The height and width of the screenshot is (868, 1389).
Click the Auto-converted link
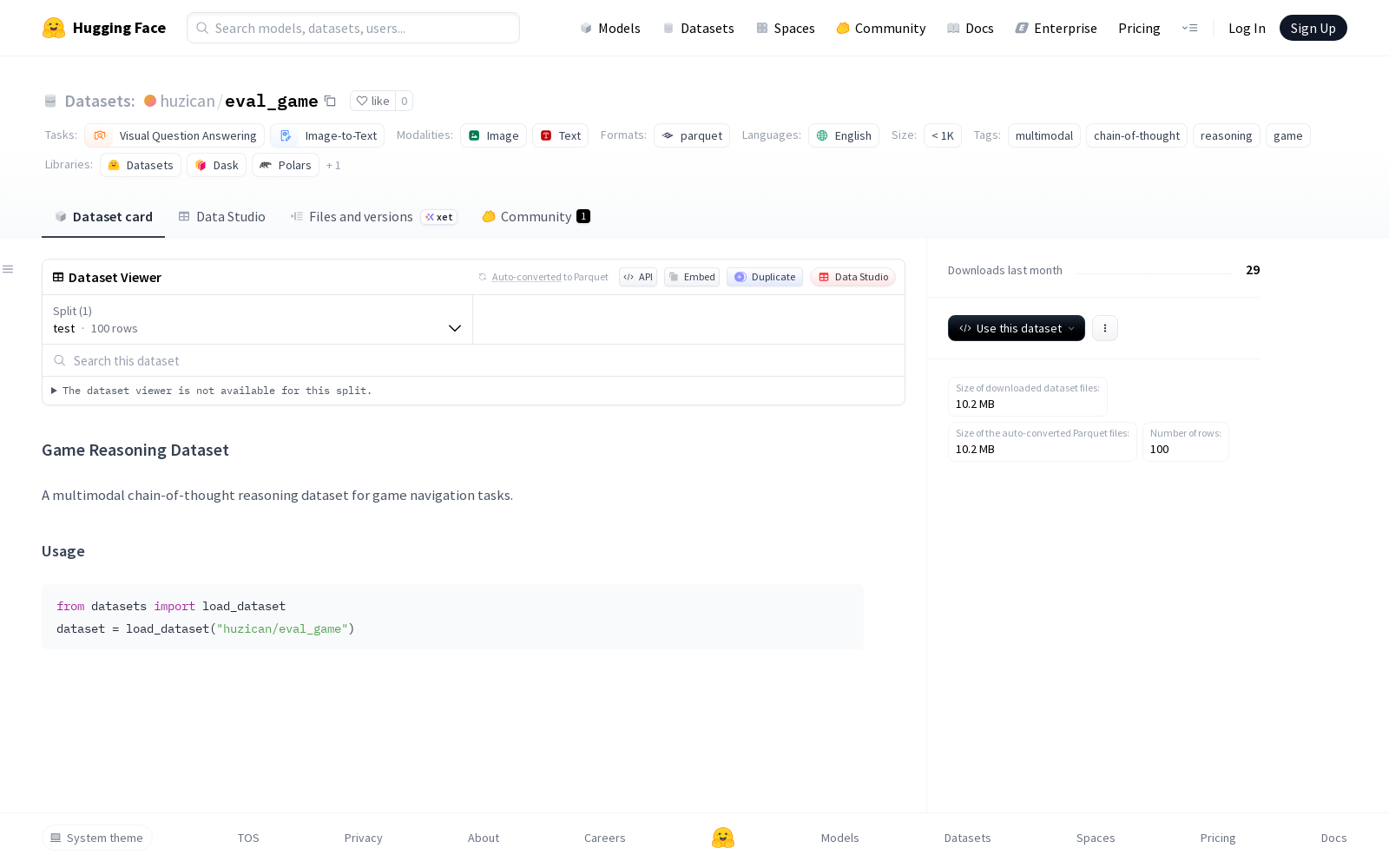pyautogui.click(x=526, y=277)
